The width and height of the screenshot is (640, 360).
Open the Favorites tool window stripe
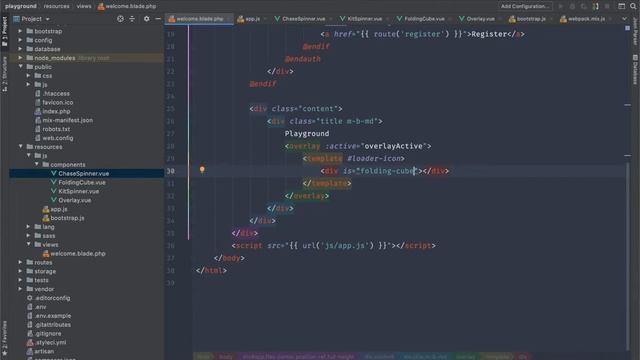click(x=4, y=338)
